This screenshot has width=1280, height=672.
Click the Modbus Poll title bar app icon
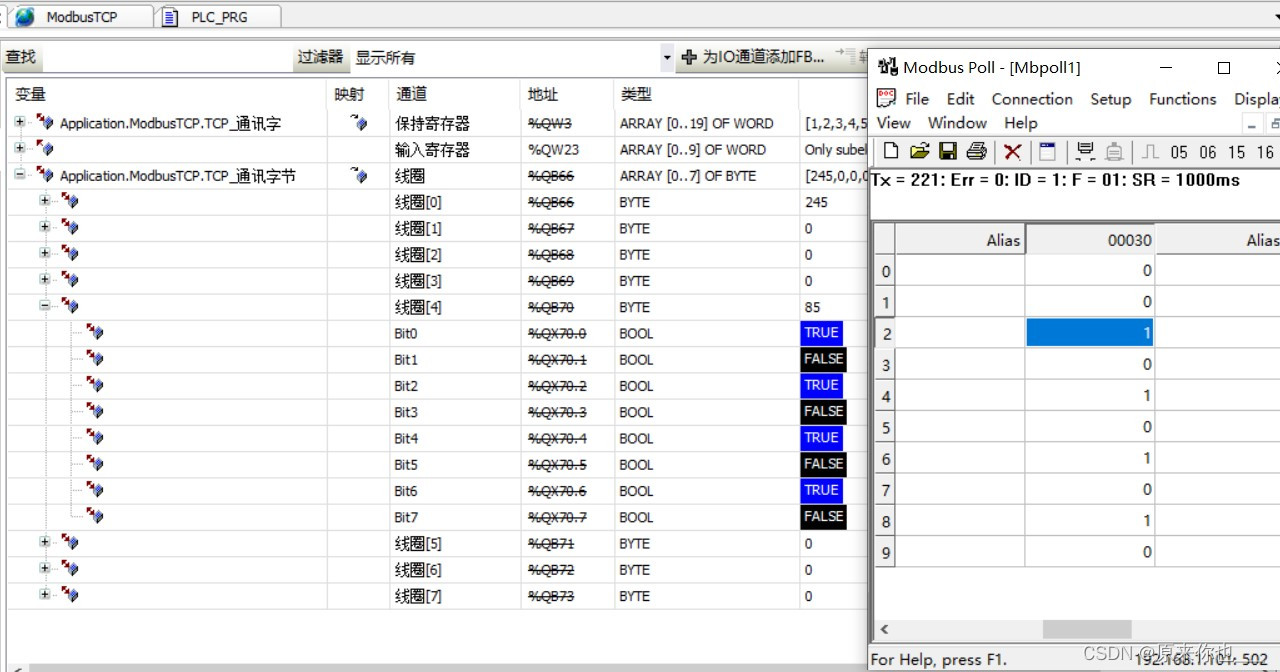point(888,67)
